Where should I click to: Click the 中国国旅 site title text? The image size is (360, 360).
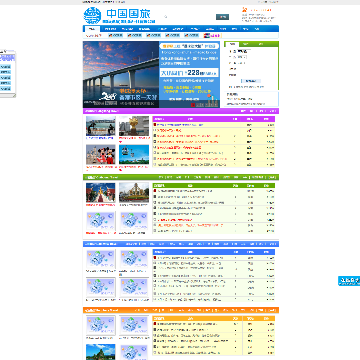tap(128, 14)
